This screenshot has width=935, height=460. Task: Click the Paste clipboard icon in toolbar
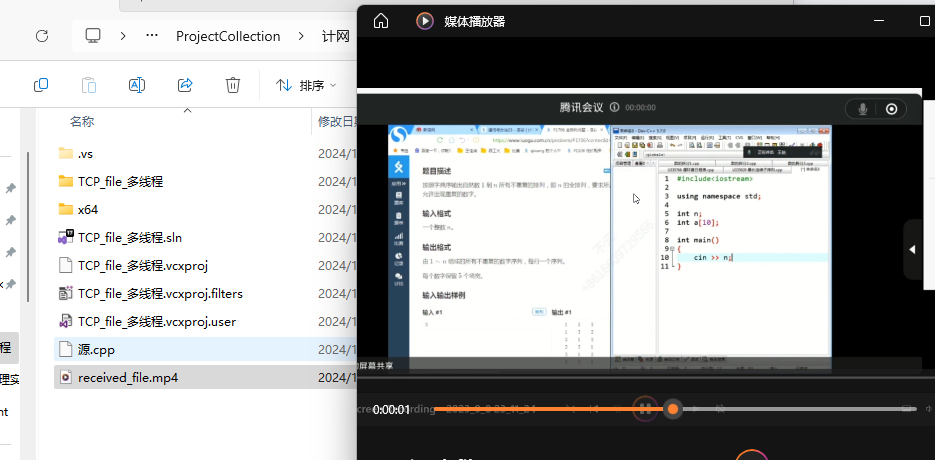pos(89,85)
